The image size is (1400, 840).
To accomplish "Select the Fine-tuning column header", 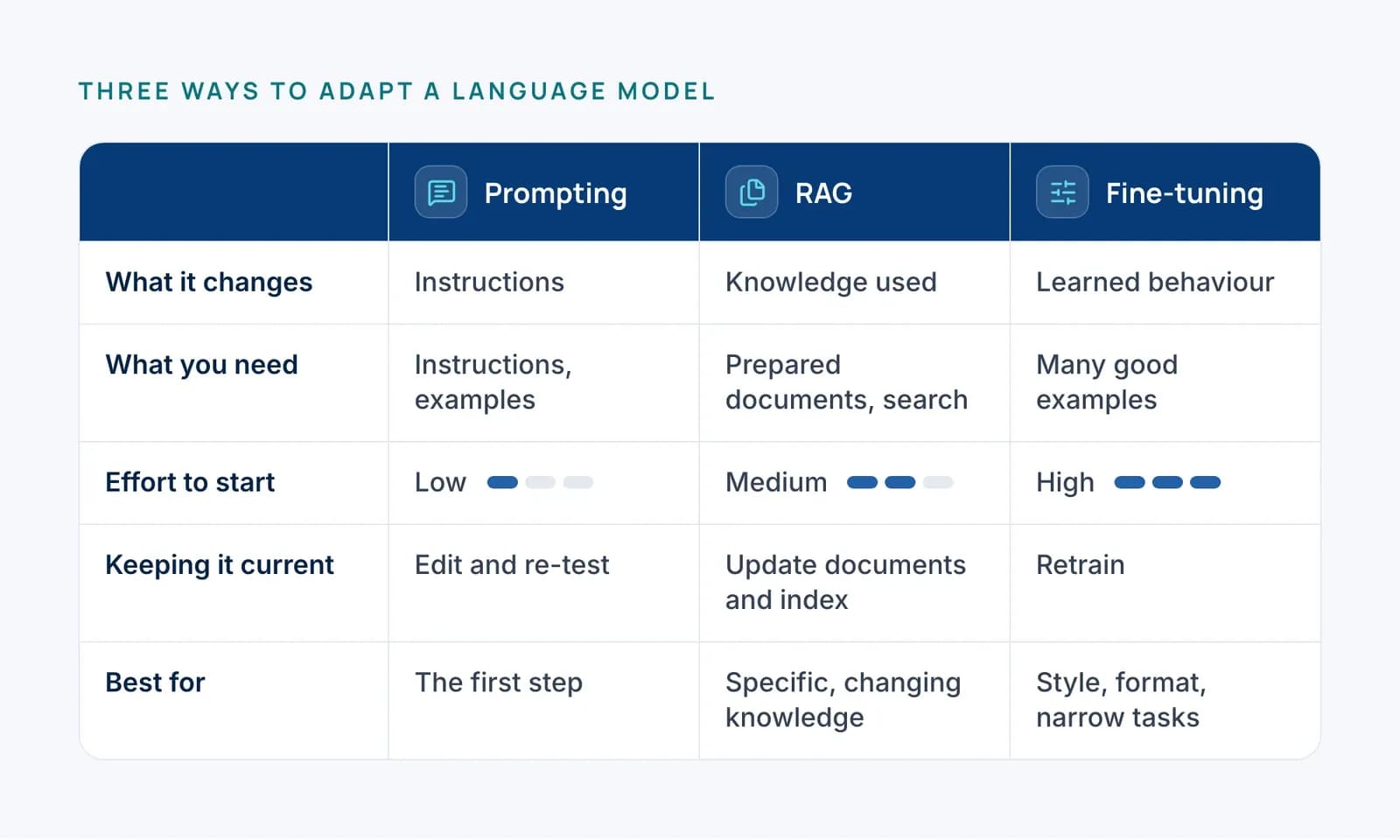I will 1165,192.
